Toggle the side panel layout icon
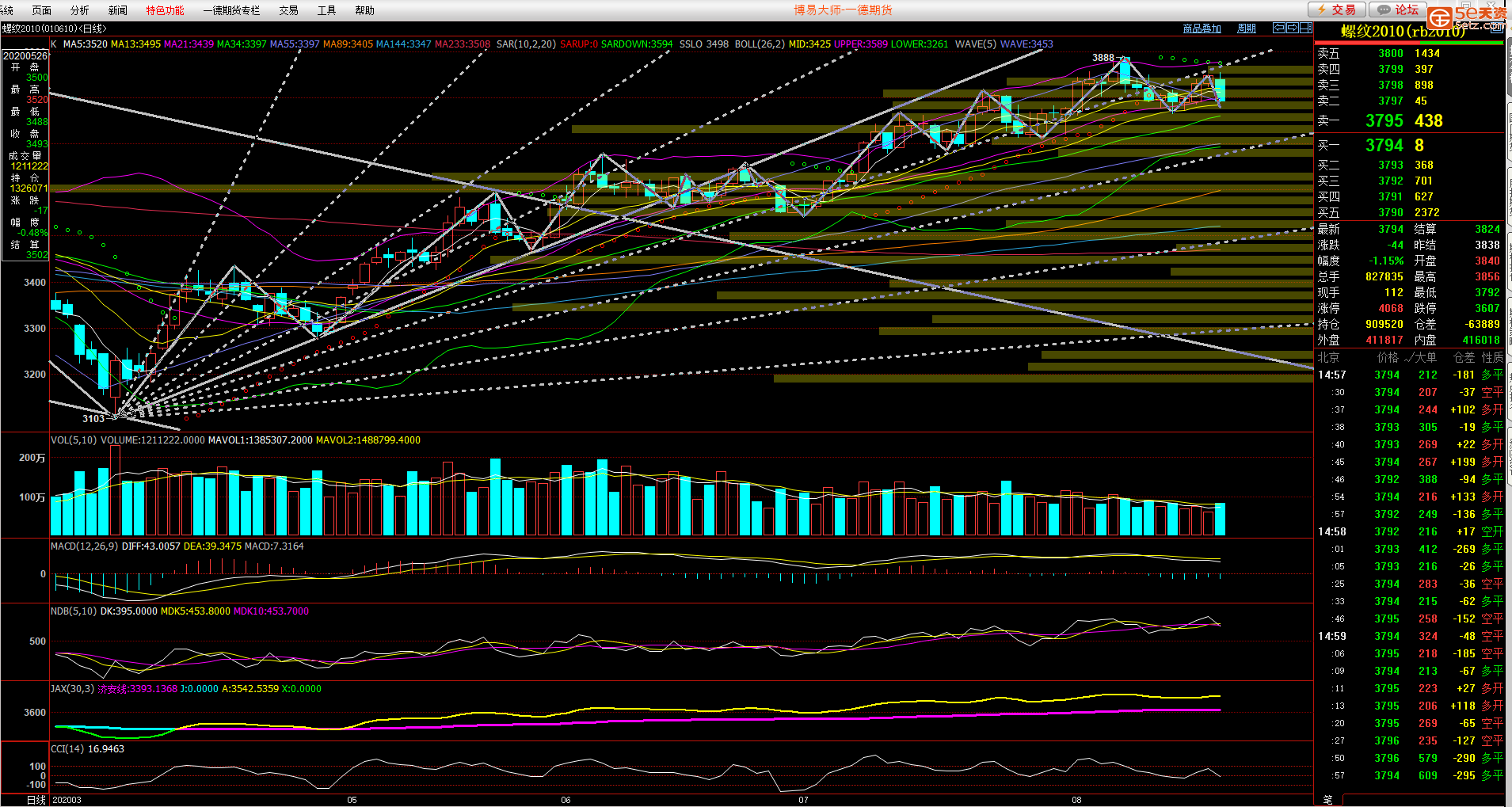The width and height of the screenshot is (1512, 807). pos(1306,28)
